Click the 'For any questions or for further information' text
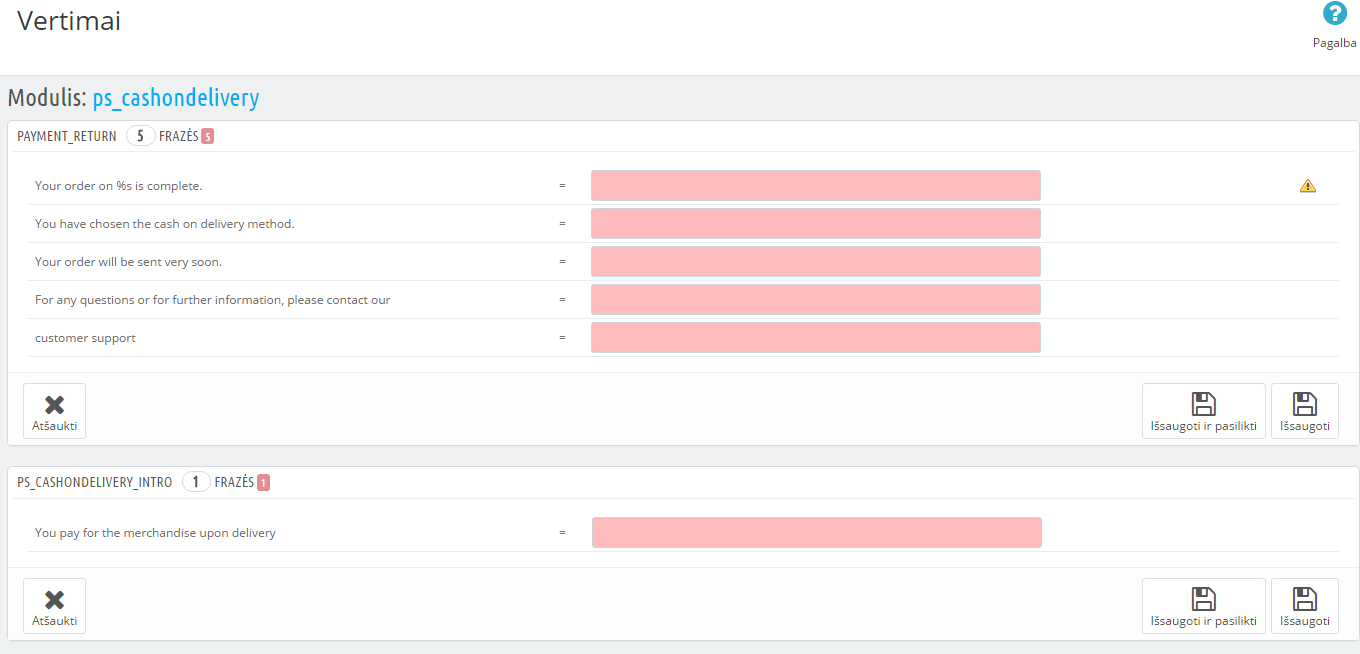The height and width of the screenshot is (654, 1360). tap(213, 300)
